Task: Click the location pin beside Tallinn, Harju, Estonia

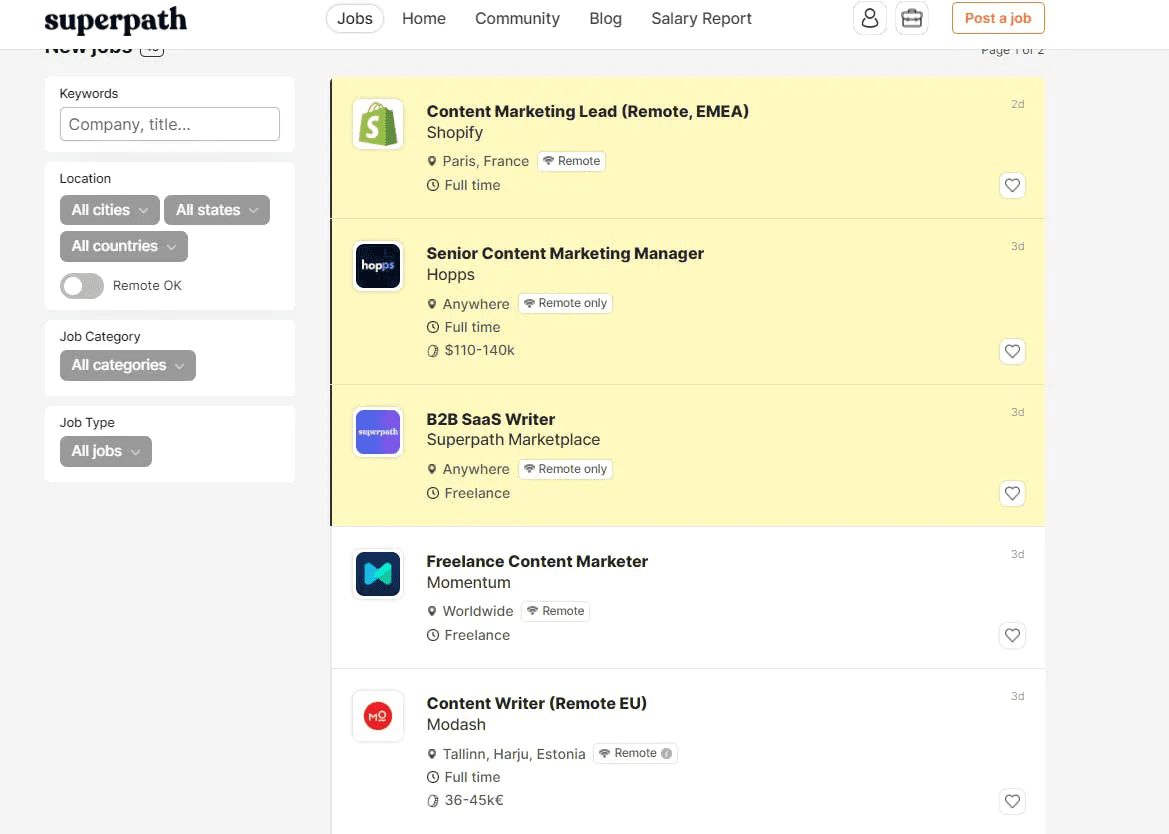Action: pos(432,754)
